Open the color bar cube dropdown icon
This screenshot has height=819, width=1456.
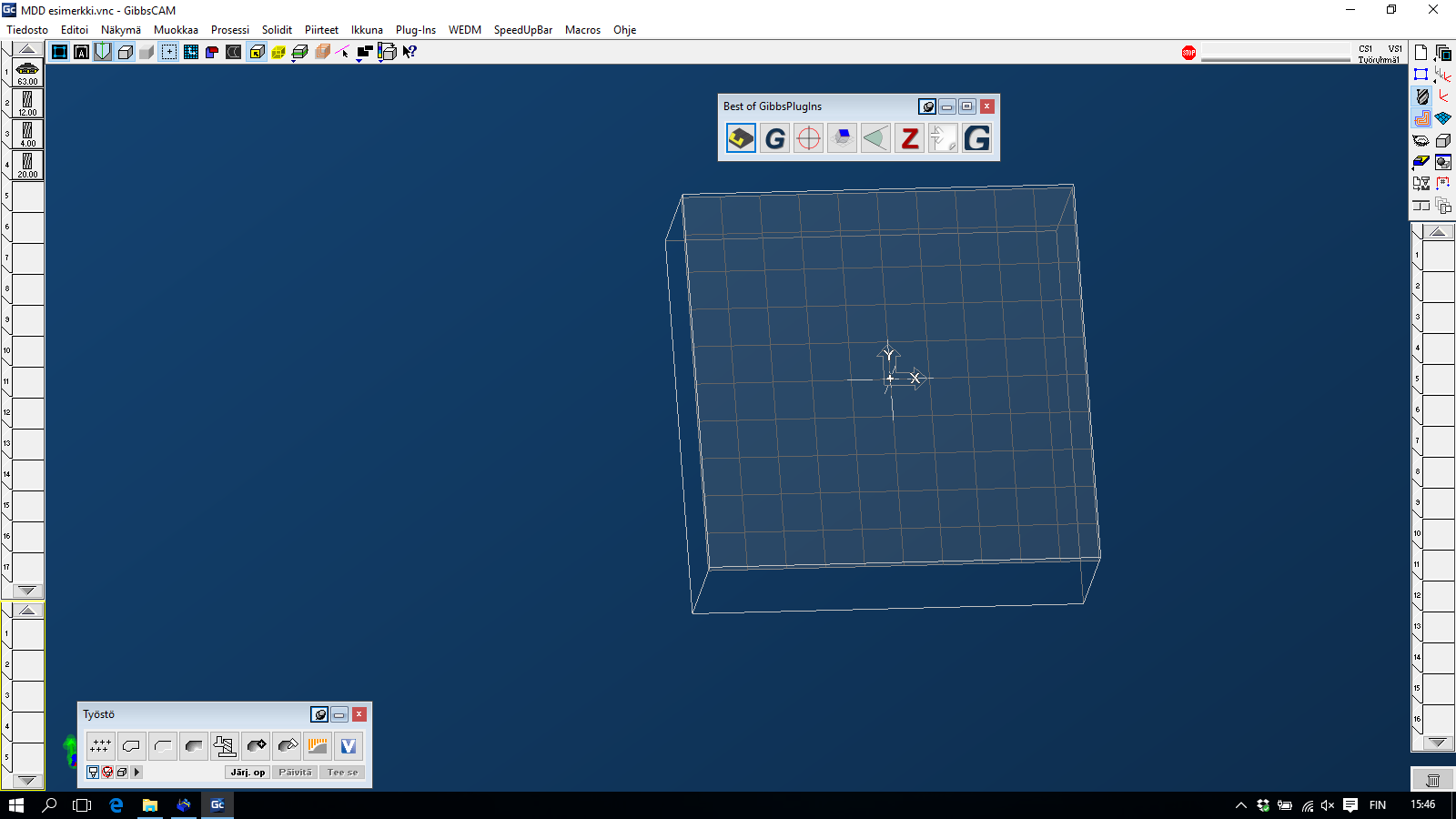(387, 52)
